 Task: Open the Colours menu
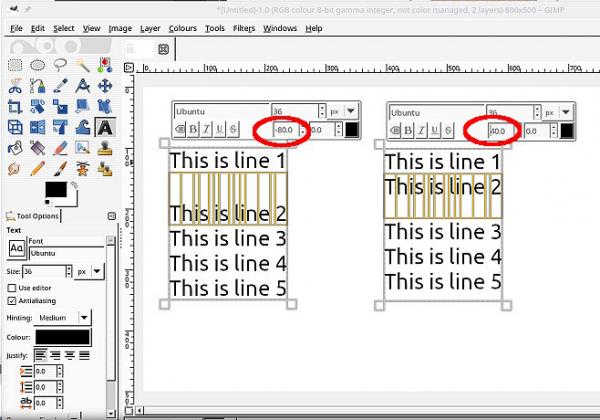[x=183, y=28]
